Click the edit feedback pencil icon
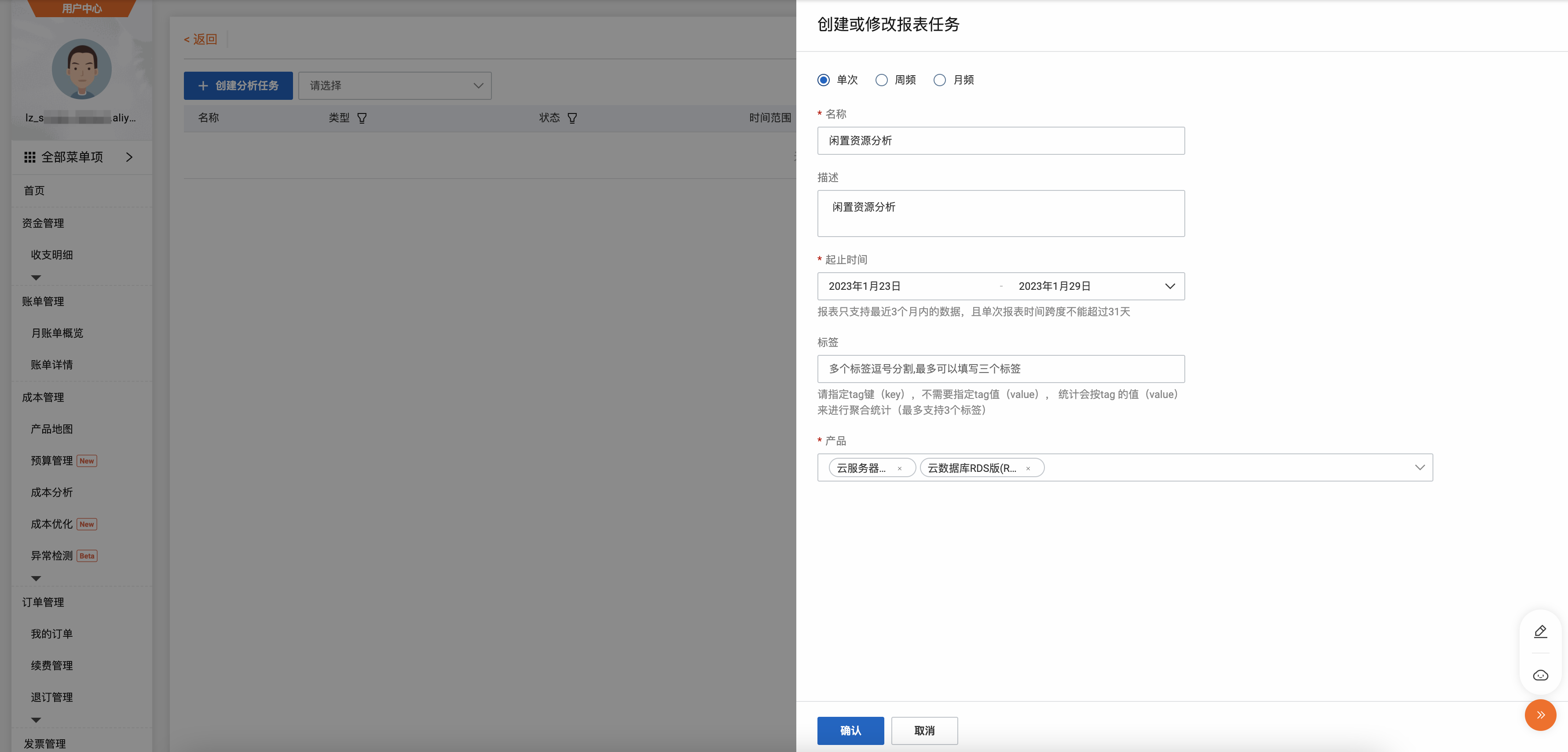Viewport: 1568px width, 752px height. point(1540,632)
